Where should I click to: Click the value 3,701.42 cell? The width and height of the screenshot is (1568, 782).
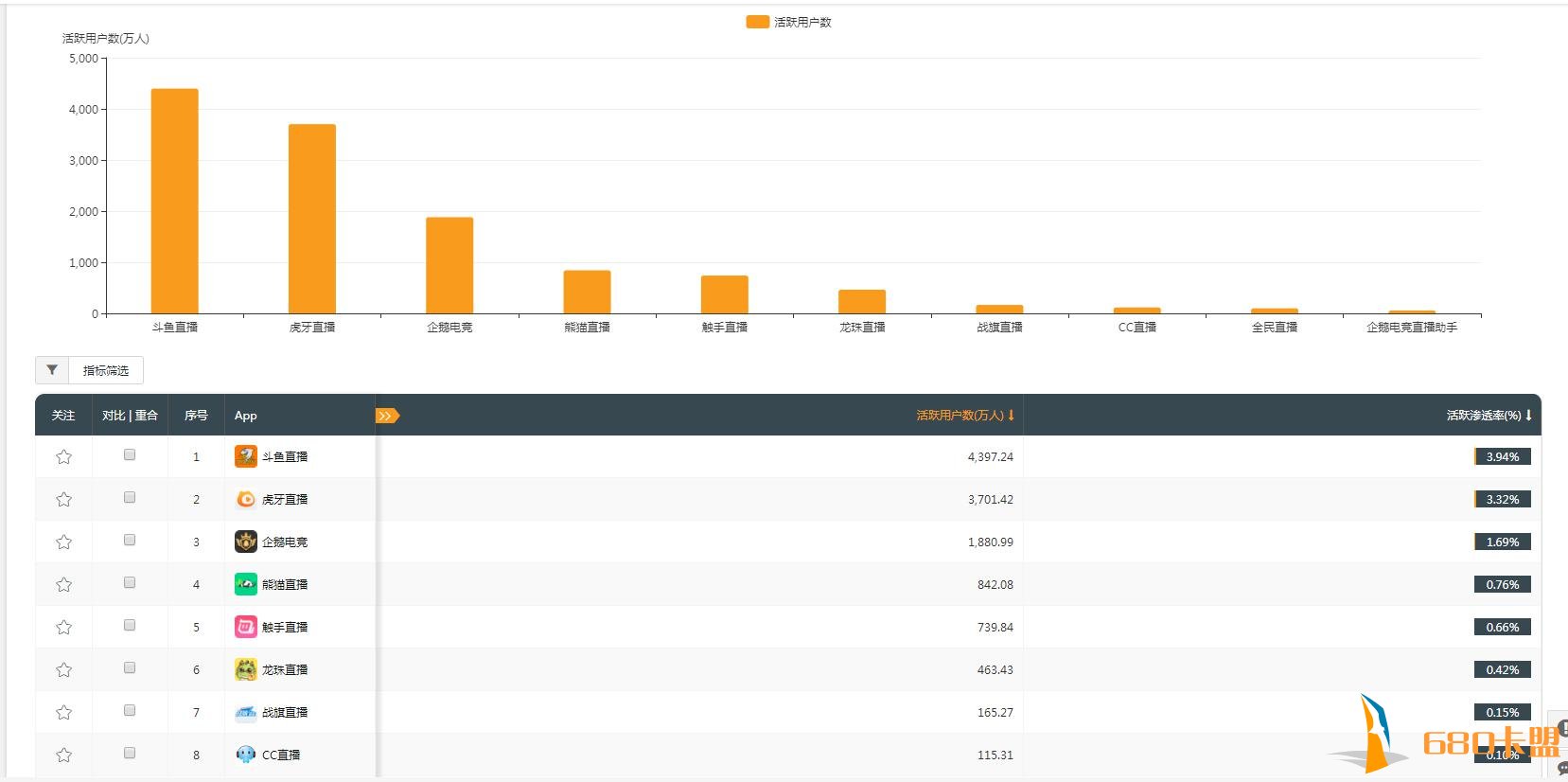coord(990,499)
